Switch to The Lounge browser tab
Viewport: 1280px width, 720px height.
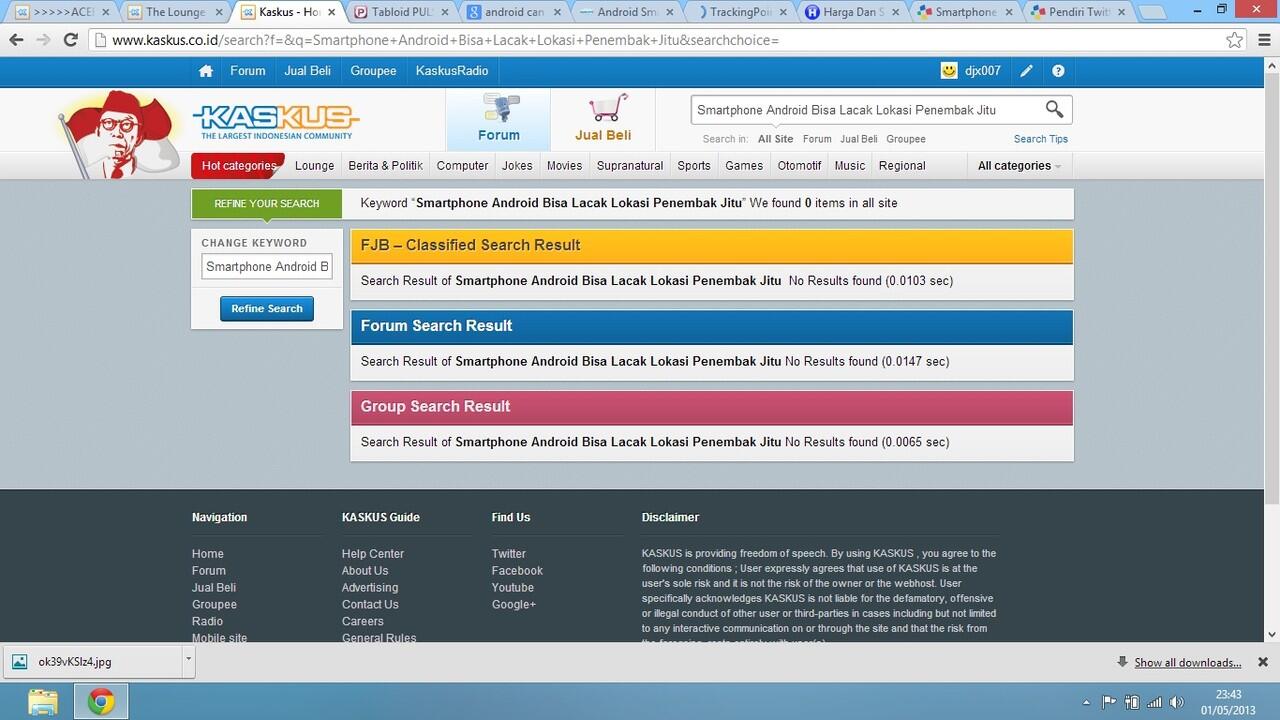[175, 12]
